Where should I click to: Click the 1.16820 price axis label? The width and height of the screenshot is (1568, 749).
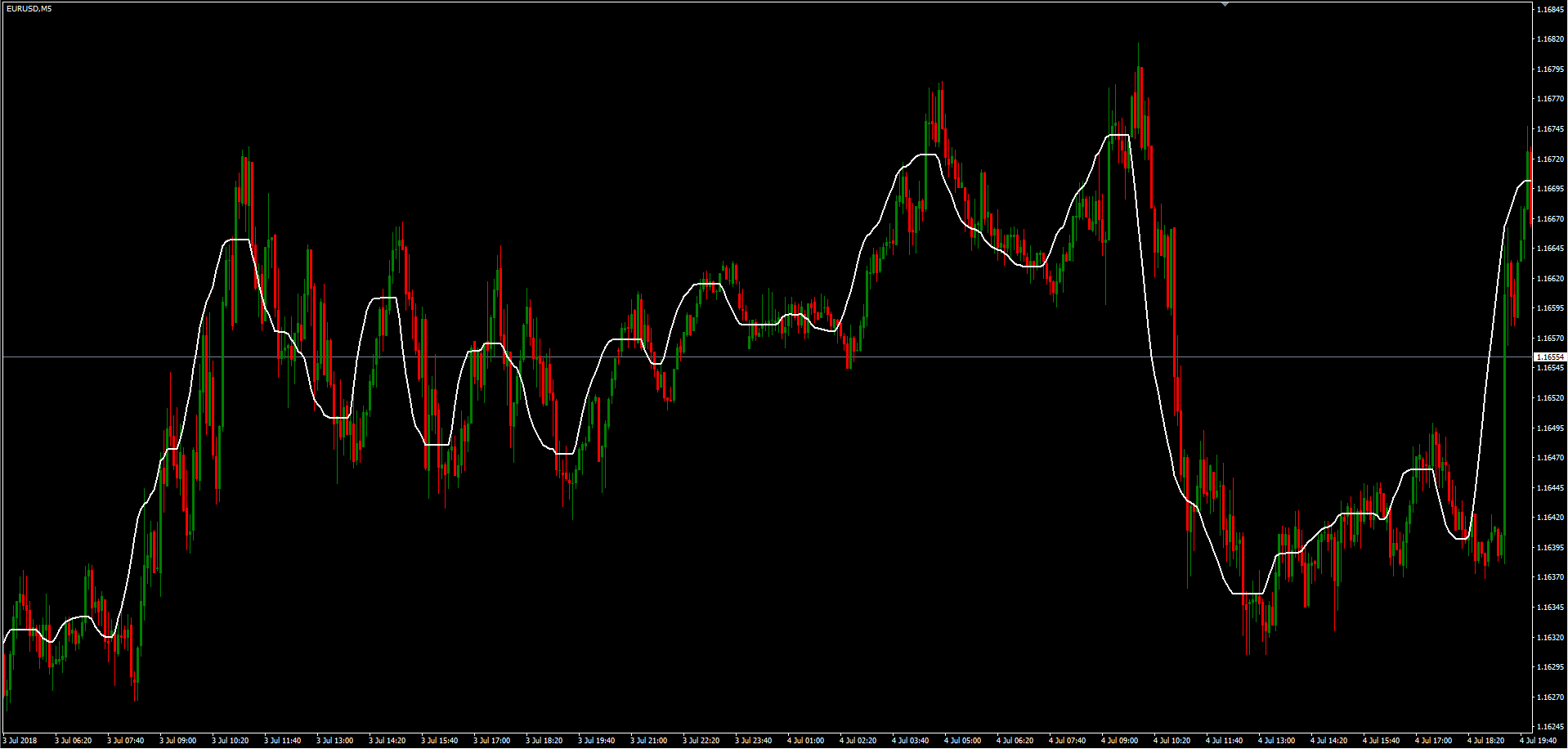click(x=1550, y=39)
